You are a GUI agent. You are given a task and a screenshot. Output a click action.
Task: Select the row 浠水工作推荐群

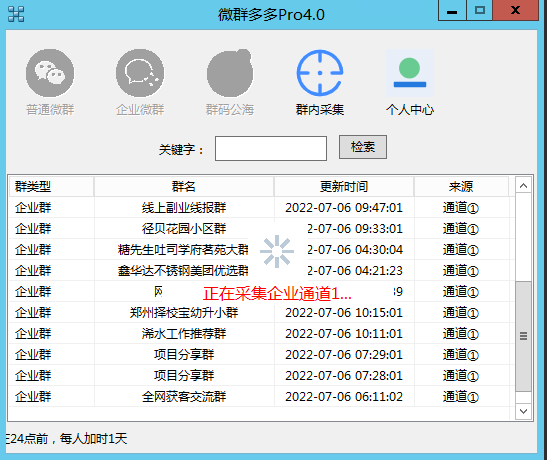point(262,334)
